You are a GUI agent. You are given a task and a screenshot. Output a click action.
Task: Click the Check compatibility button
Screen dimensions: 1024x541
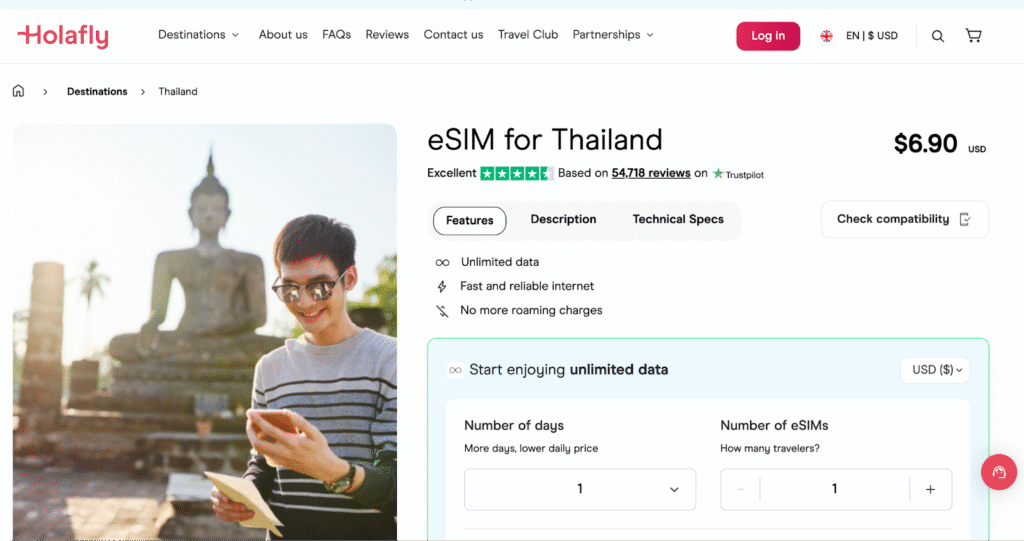point(904,220)
